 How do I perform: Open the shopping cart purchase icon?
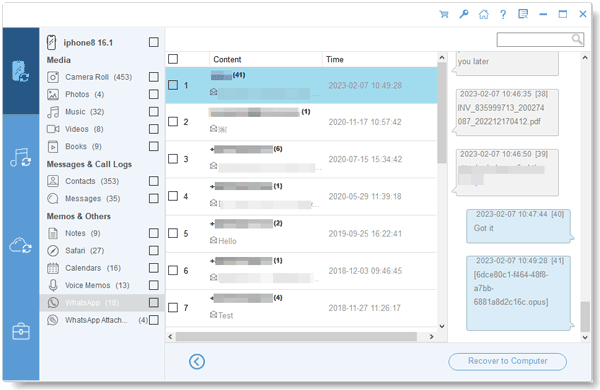(444, 15)
